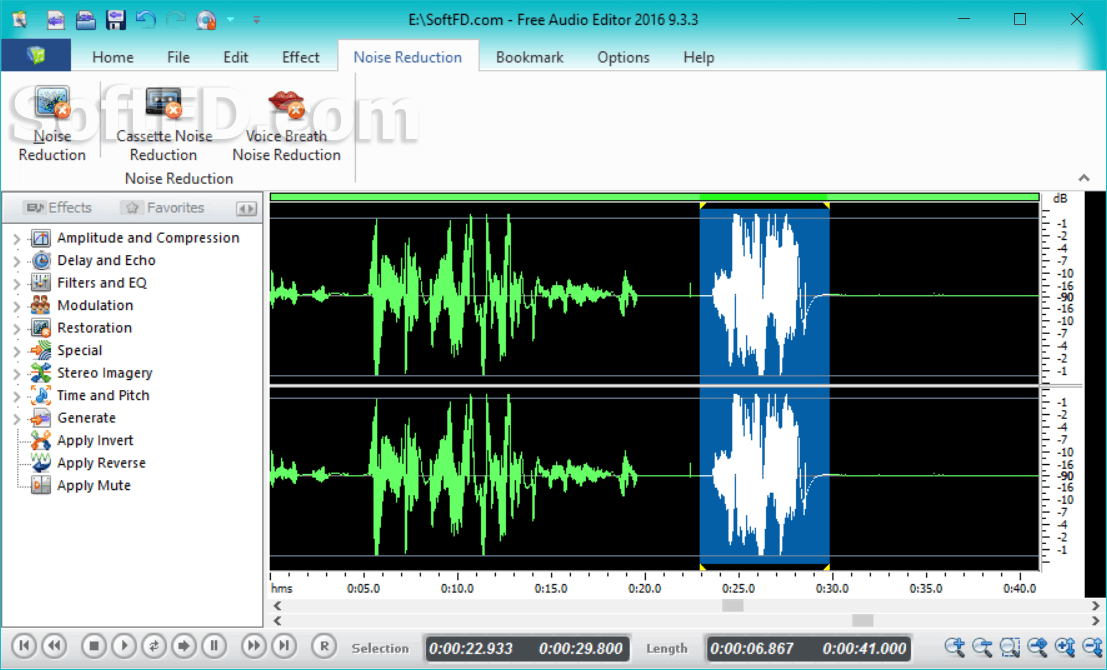Undo the last action
Screen dimensions: 1107x670
[145, 19]
